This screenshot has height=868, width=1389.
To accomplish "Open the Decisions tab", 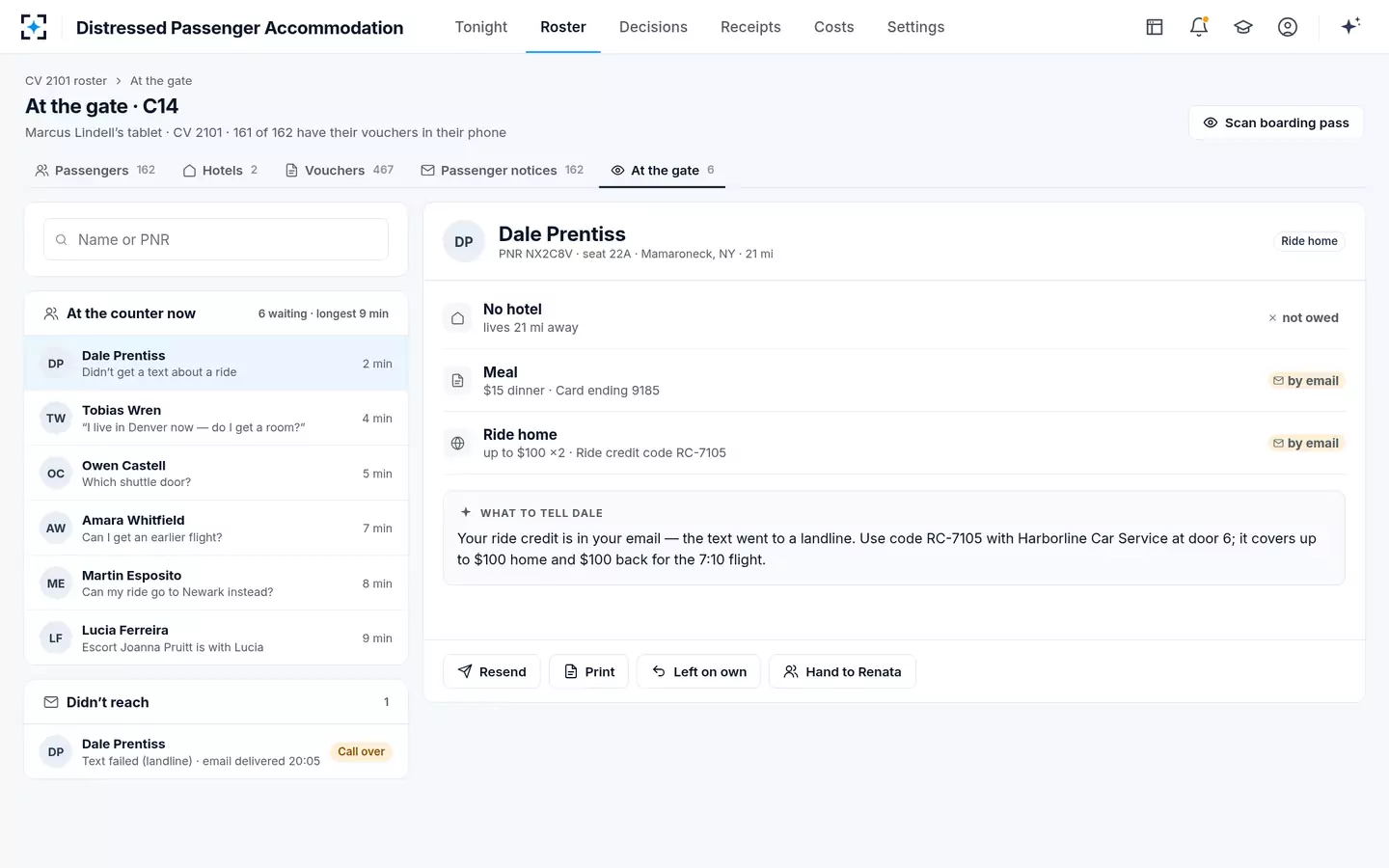I will click(x=653, y=27).
